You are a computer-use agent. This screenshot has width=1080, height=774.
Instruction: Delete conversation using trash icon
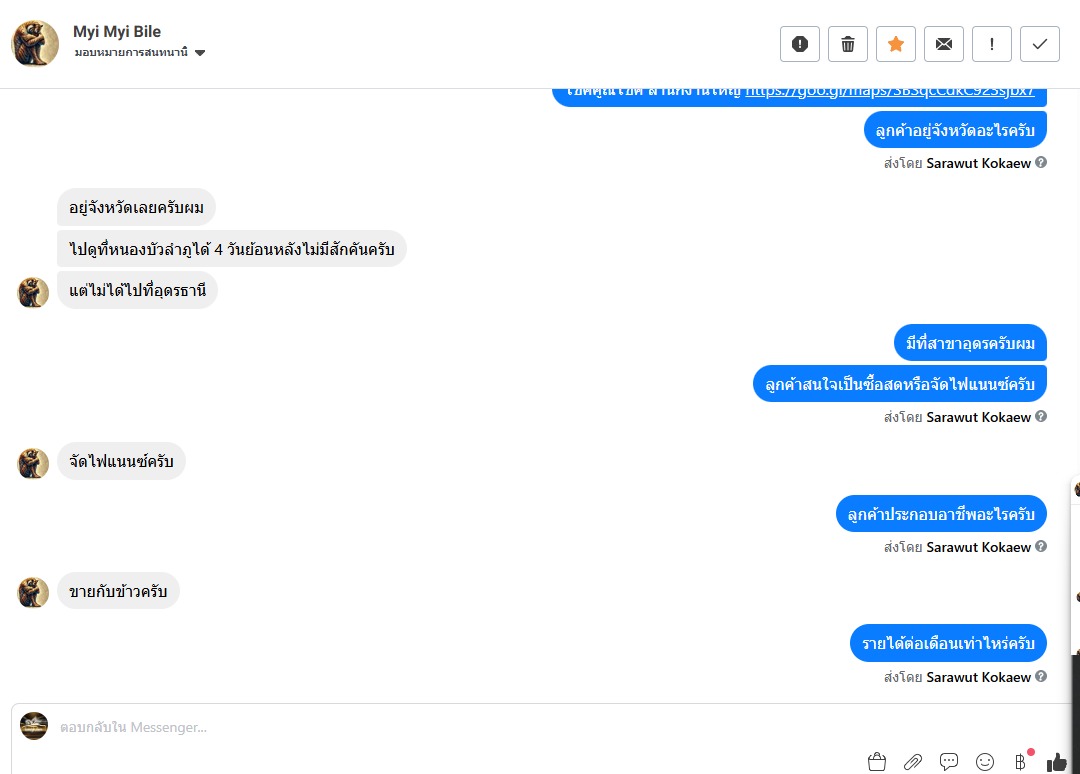coord(848,44)
